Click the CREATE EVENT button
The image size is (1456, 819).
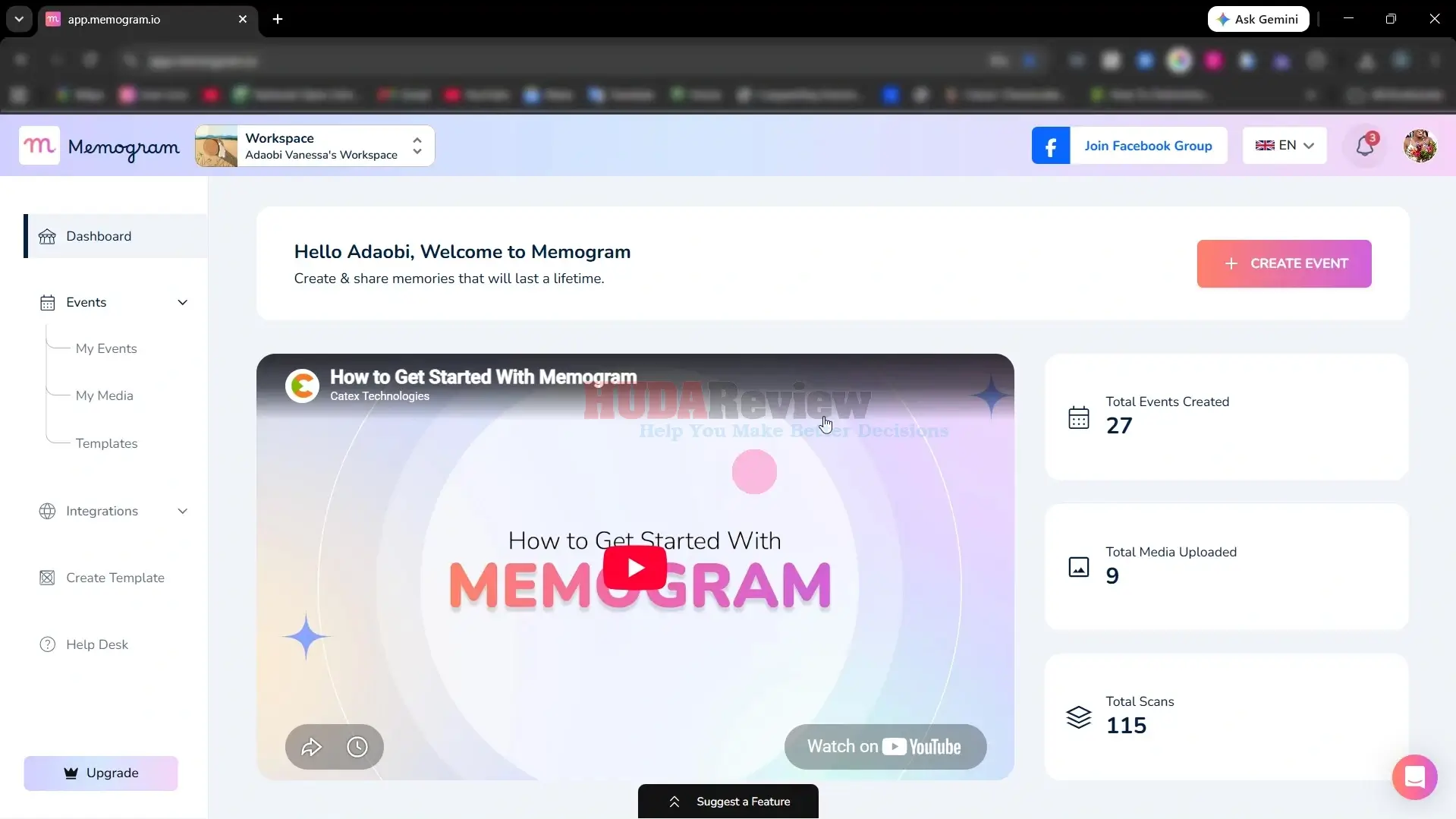(1284, 263)
